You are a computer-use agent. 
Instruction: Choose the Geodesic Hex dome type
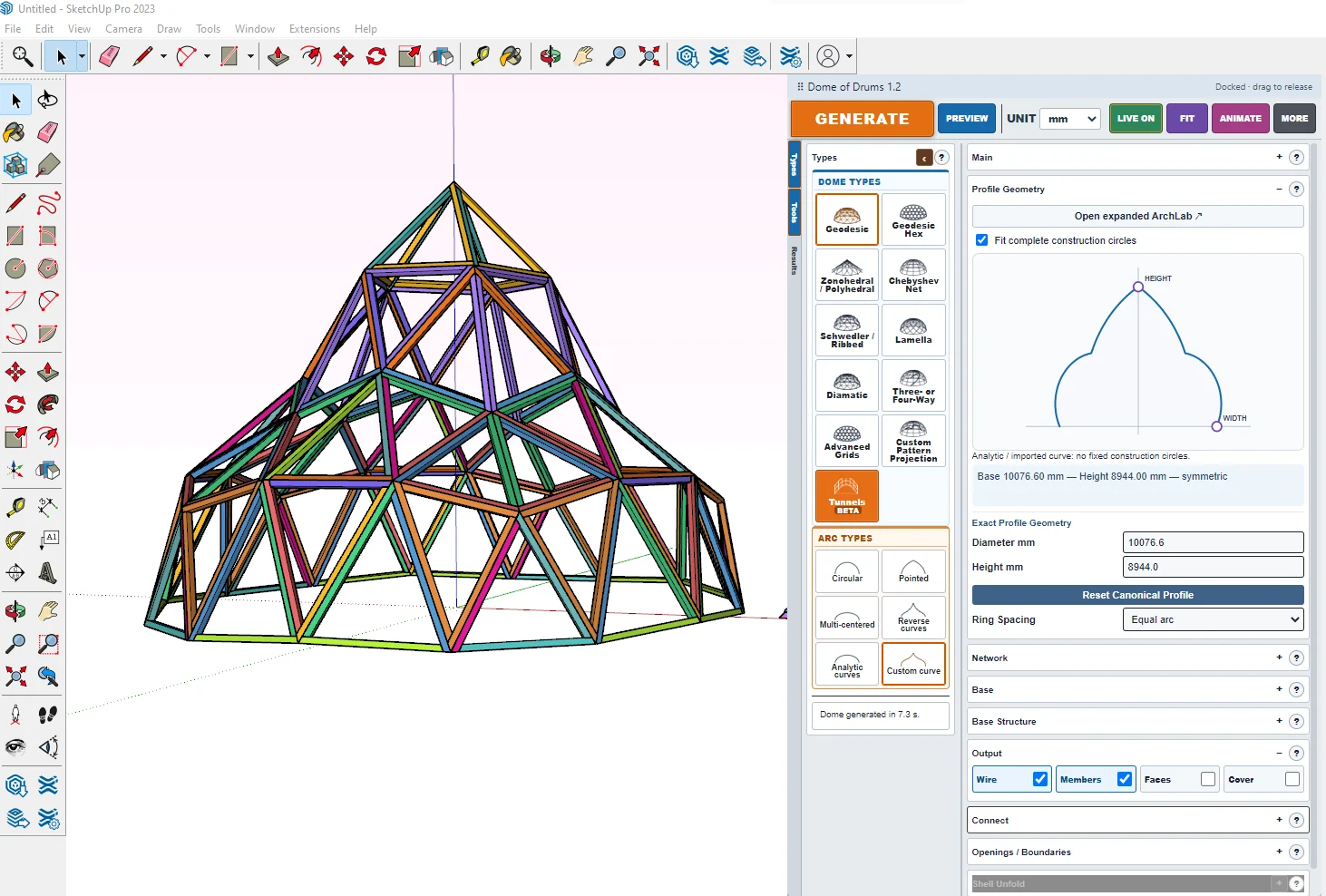tap(913, 219)
